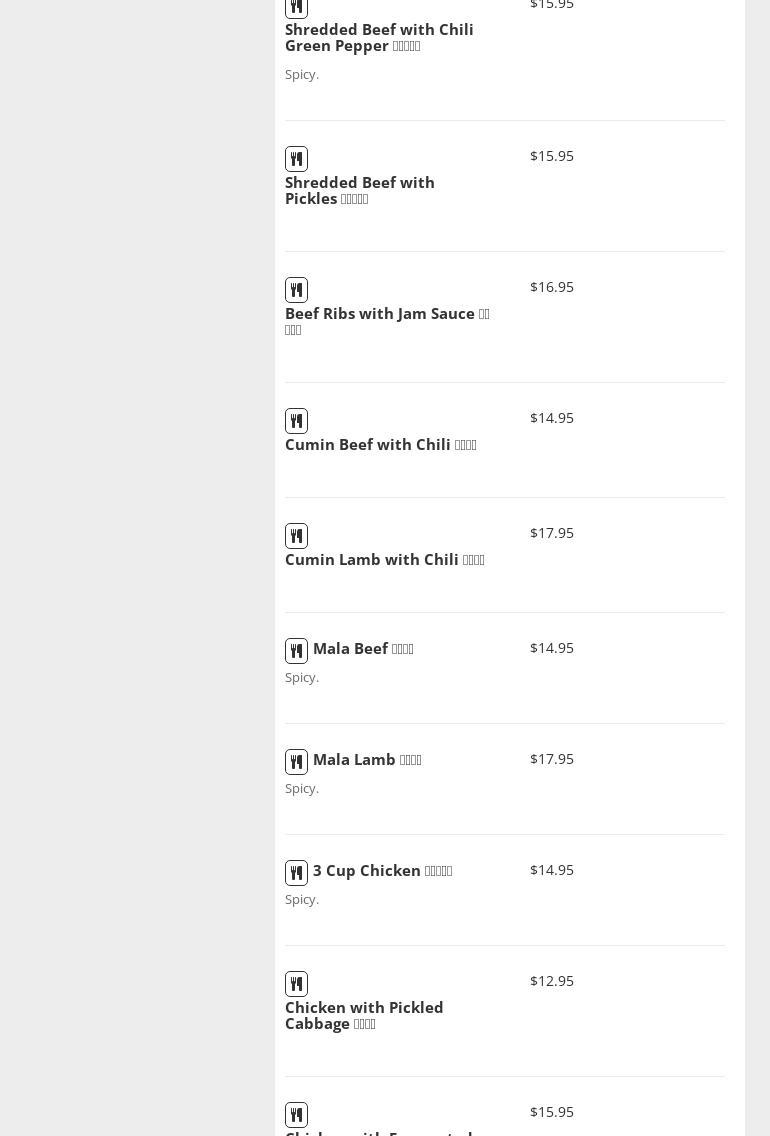
Task: Click dish icon above Beef Ribs with Jam Sauce
Action: [x=296, y=290]
